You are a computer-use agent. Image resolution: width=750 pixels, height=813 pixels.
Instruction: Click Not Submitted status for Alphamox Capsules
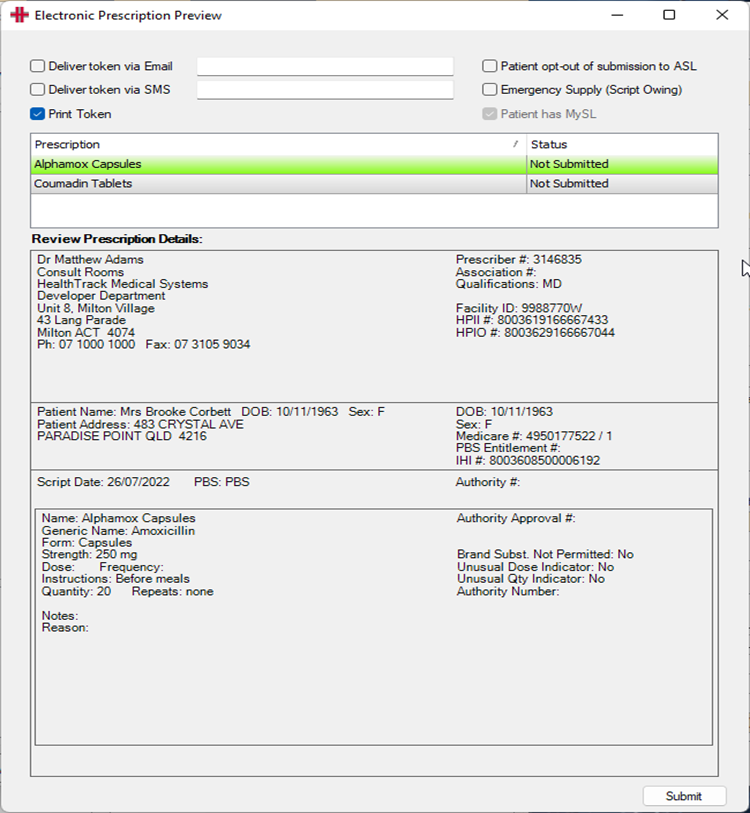pos(569,164)
